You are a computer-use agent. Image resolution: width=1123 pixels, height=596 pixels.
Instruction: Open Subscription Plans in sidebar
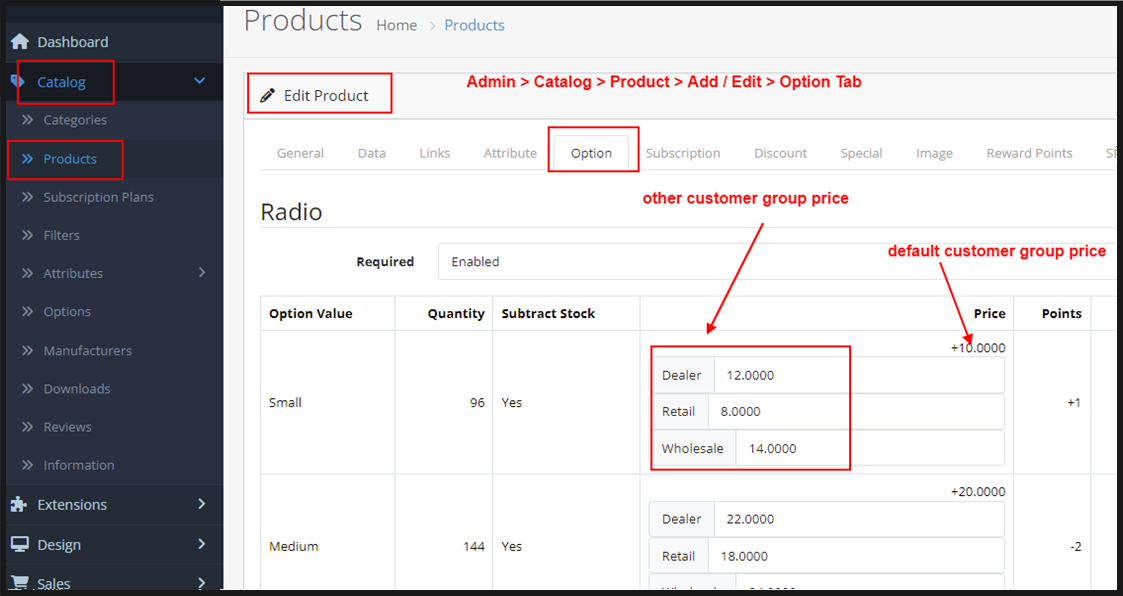[x=98, y=197]
